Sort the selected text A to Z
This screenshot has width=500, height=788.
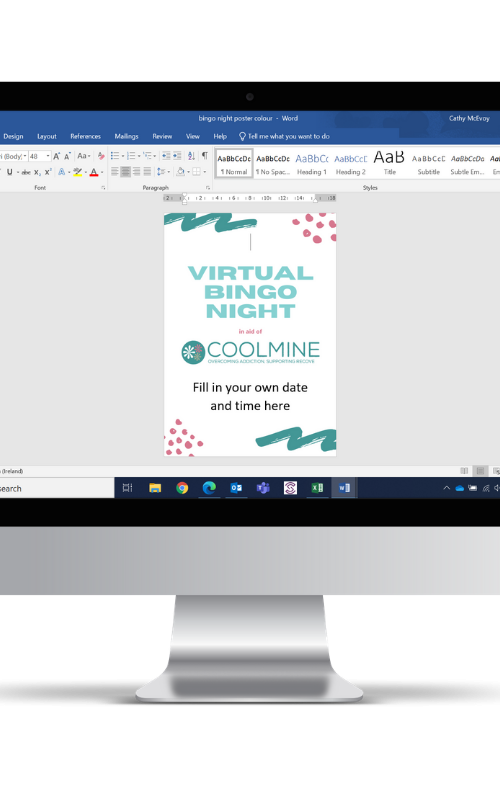pyautogui.click(x=191, y=156)
